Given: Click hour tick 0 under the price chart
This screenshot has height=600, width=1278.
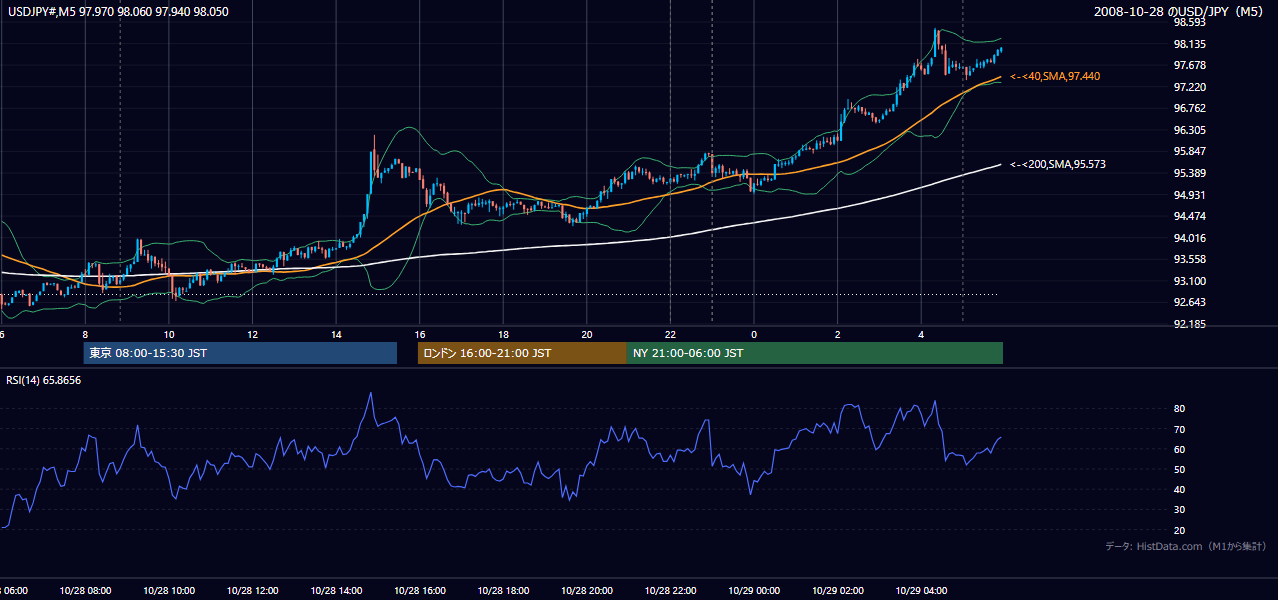Looking at the screenshot, I should point(754,334).
